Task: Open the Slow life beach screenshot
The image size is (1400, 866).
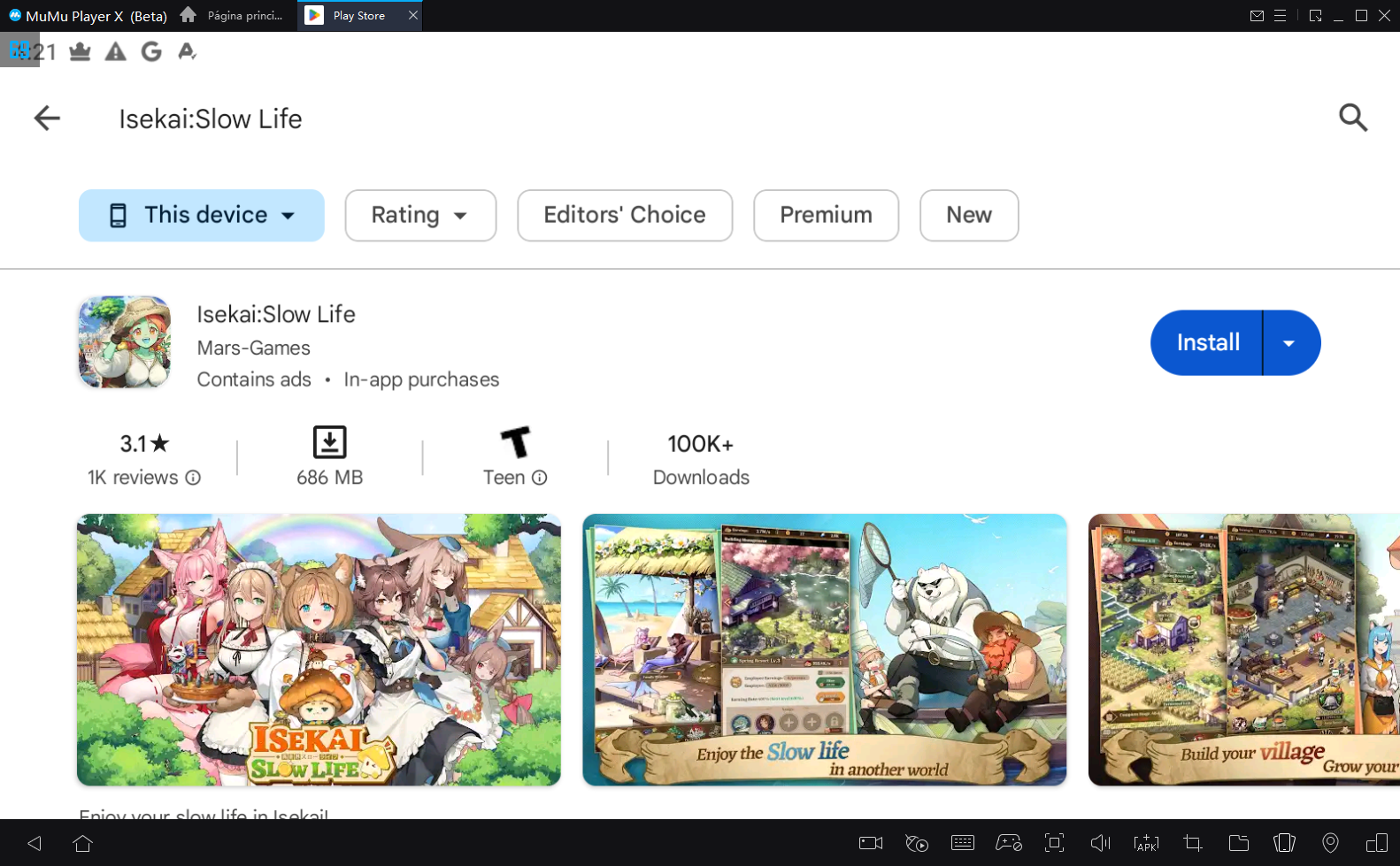Action: 824,649
